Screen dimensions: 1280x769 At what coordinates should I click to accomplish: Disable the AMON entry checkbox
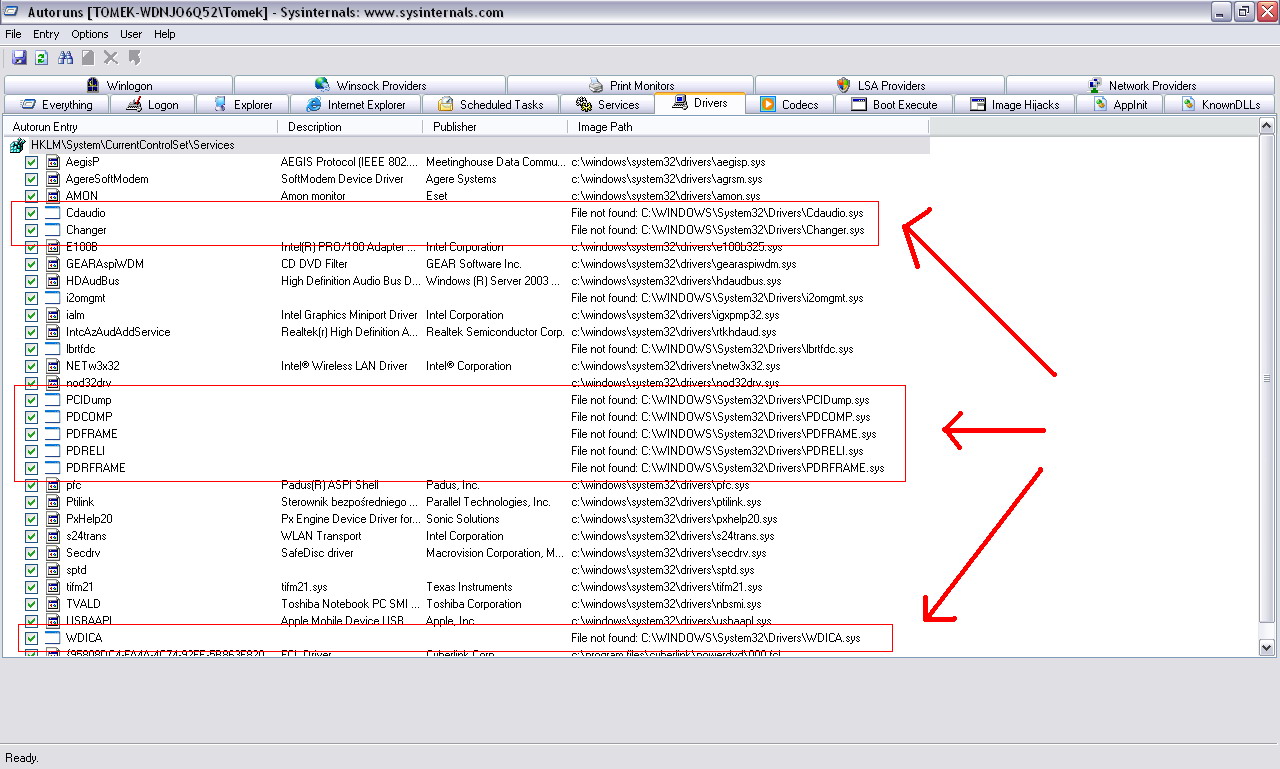(32, 196)
